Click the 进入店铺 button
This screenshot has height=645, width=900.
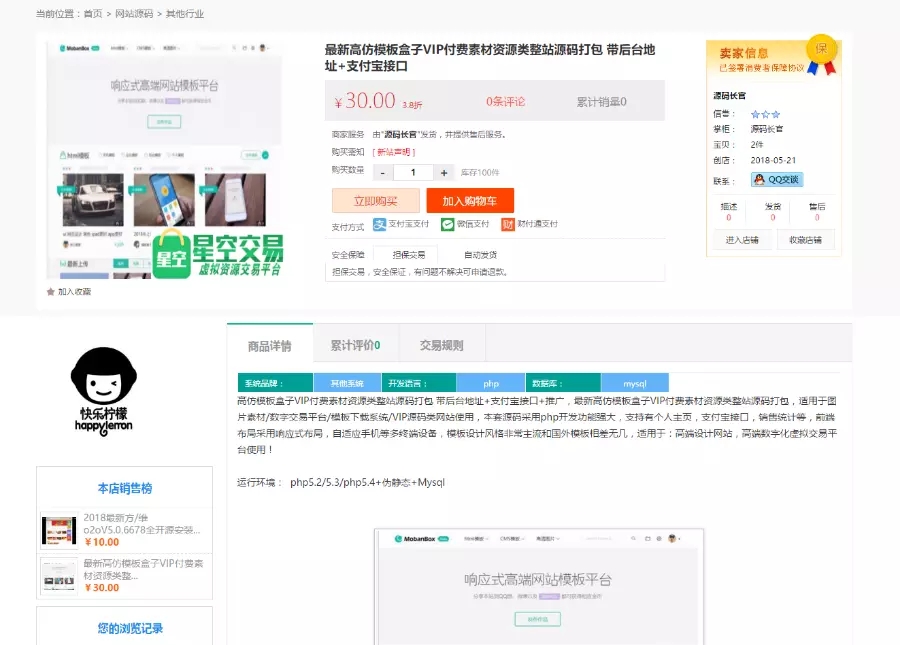741,240
